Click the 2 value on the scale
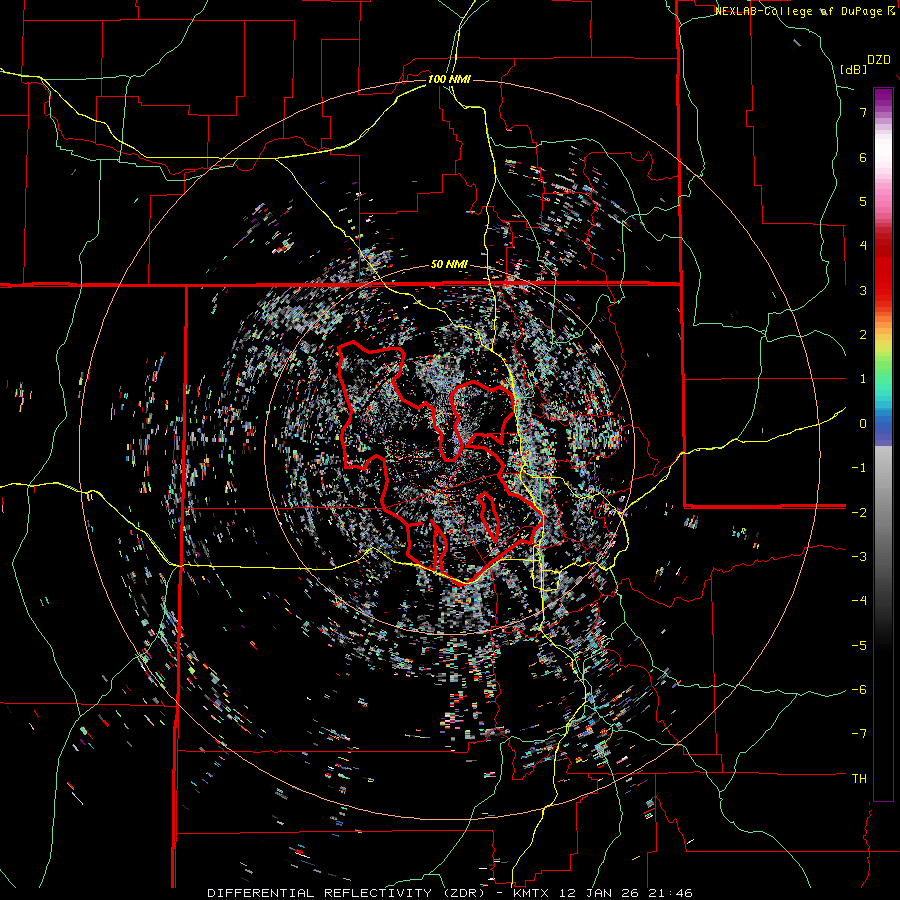 point(863,335)
